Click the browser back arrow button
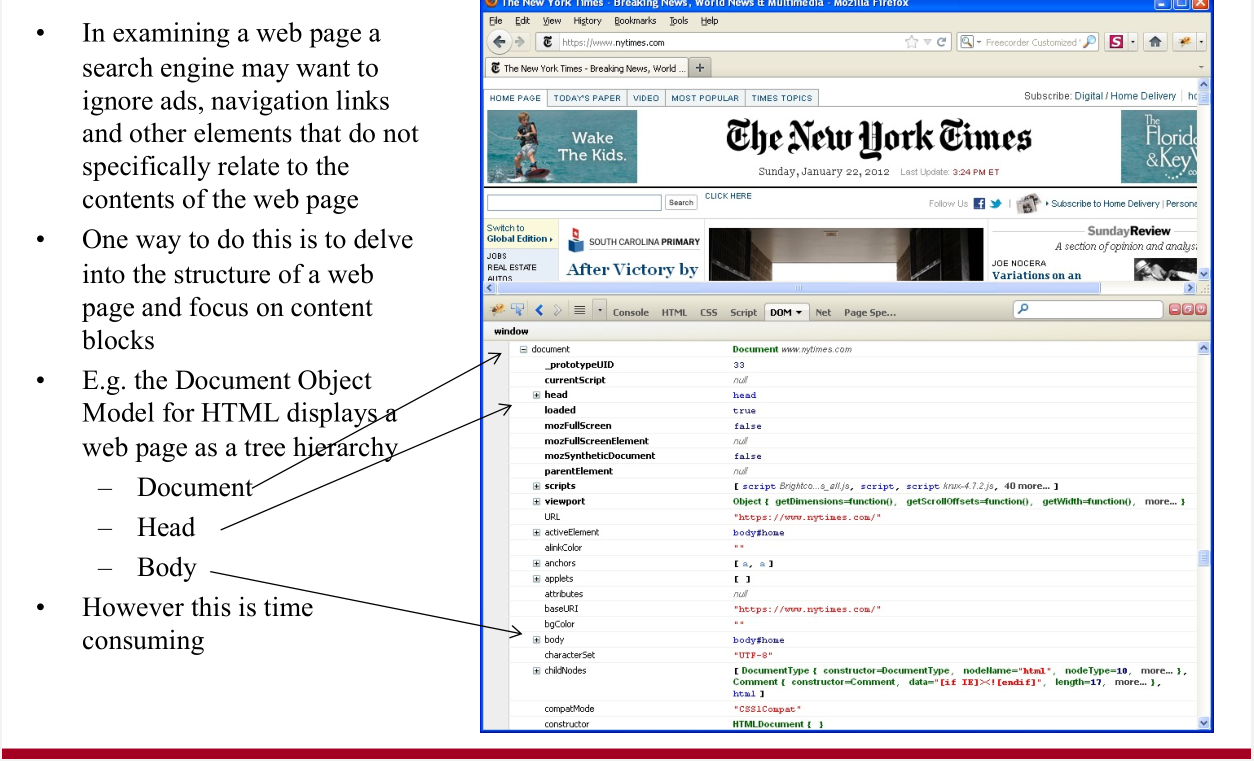 pyautogui.click(x=499, y=42)
